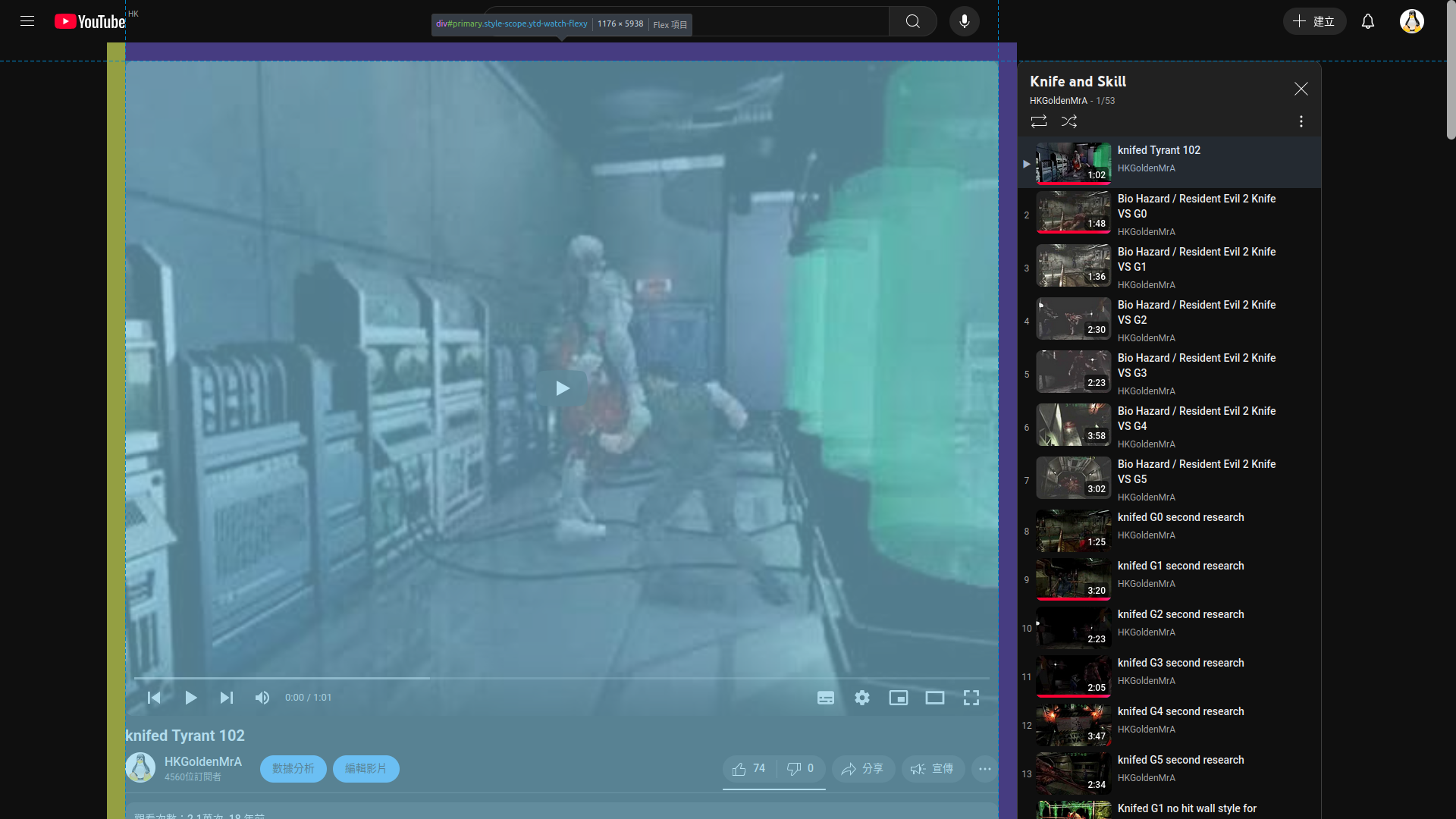The width and height of the screenshot is (1456, 819).
Task: Click the knifed Tyrant 102 video title
Action: [185, 736]
